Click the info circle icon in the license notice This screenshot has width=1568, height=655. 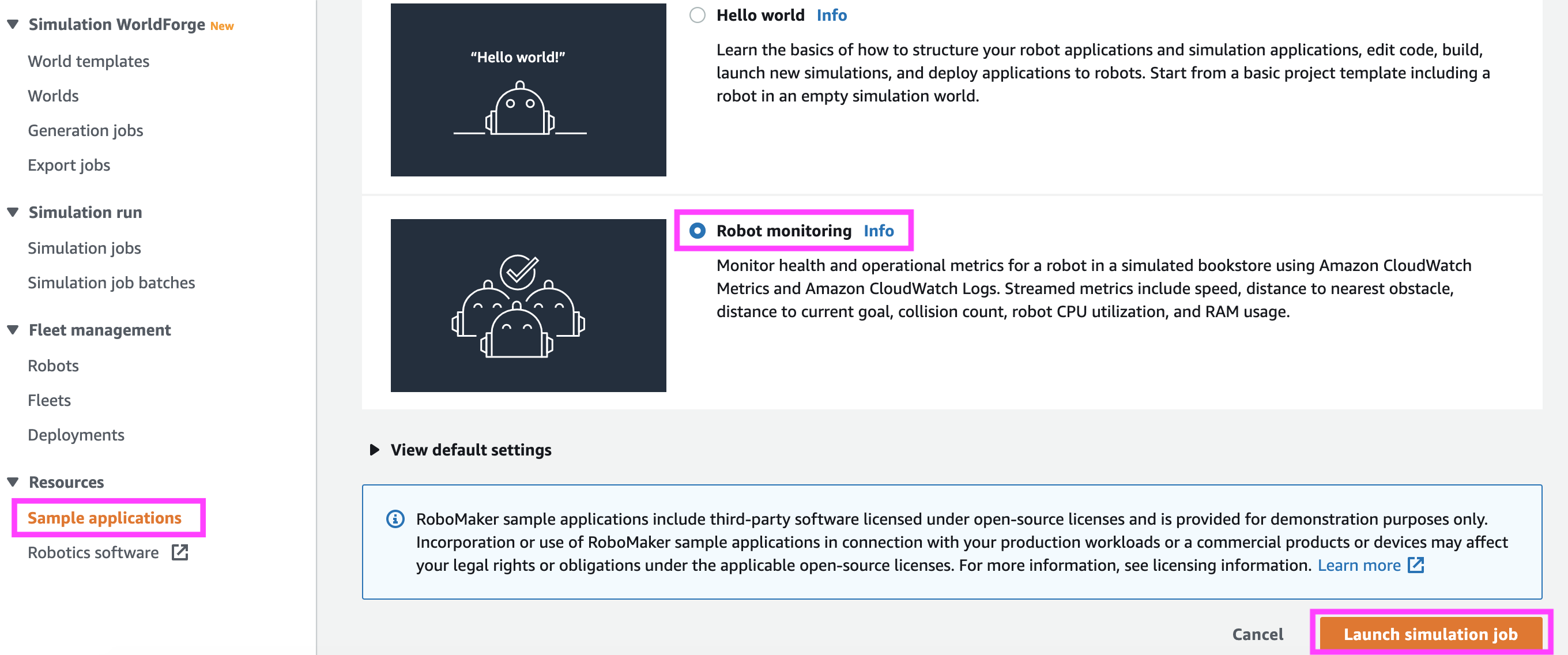[395, 519]
